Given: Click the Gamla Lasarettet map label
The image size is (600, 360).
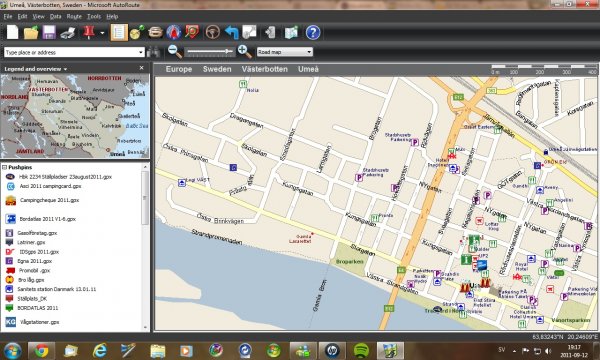Looking at the screenshot, I should pos(300,239).
